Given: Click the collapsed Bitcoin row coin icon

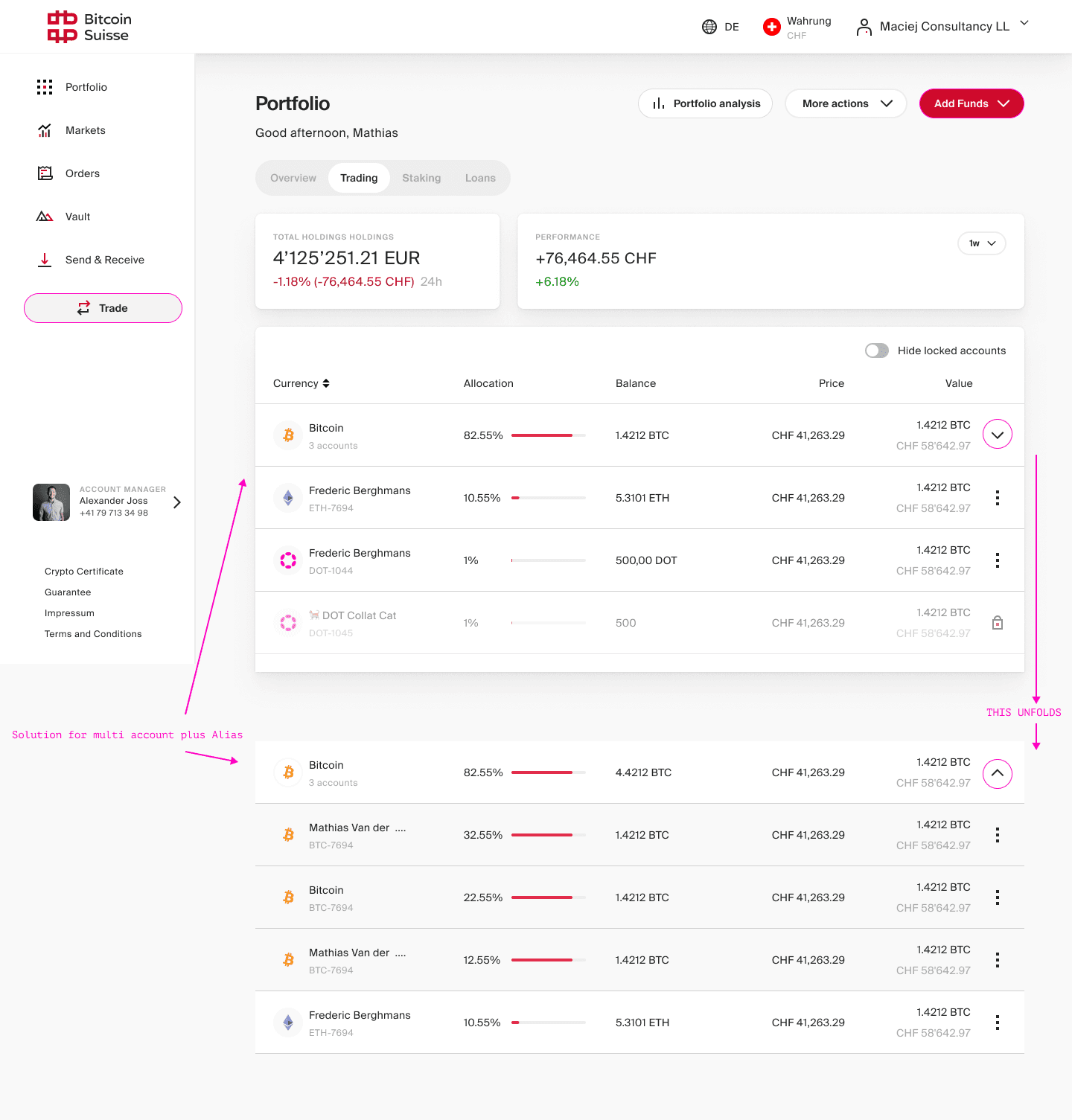Looking at the screenshot, I should [x=288, y=435].
